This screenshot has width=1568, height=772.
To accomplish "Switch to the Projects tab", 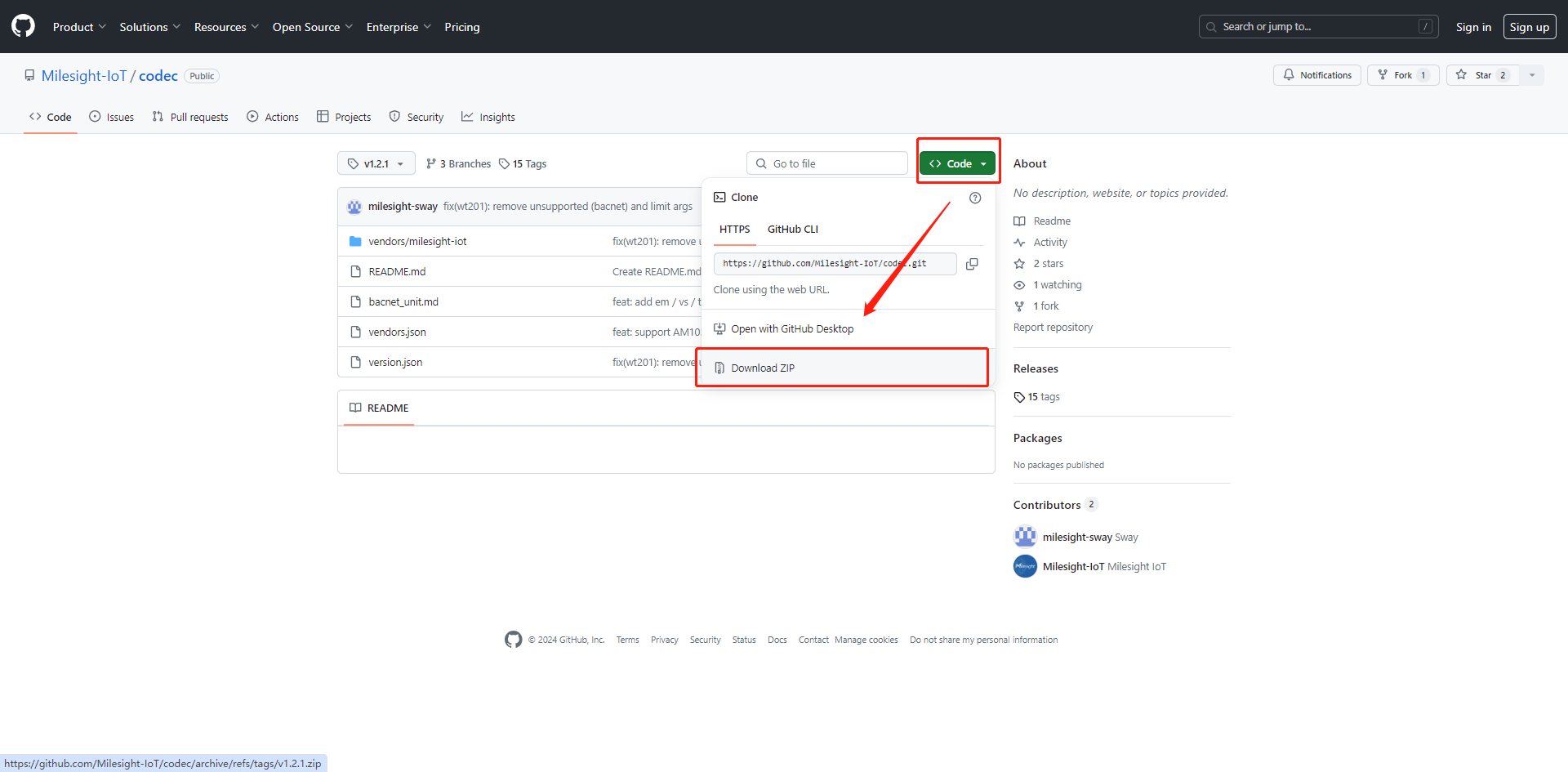I will point(344,117).
